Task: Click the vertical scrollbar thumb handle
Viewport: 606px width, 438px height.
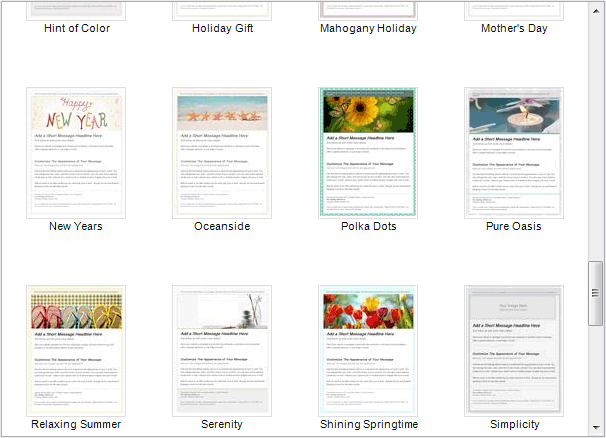Action: 596,292
